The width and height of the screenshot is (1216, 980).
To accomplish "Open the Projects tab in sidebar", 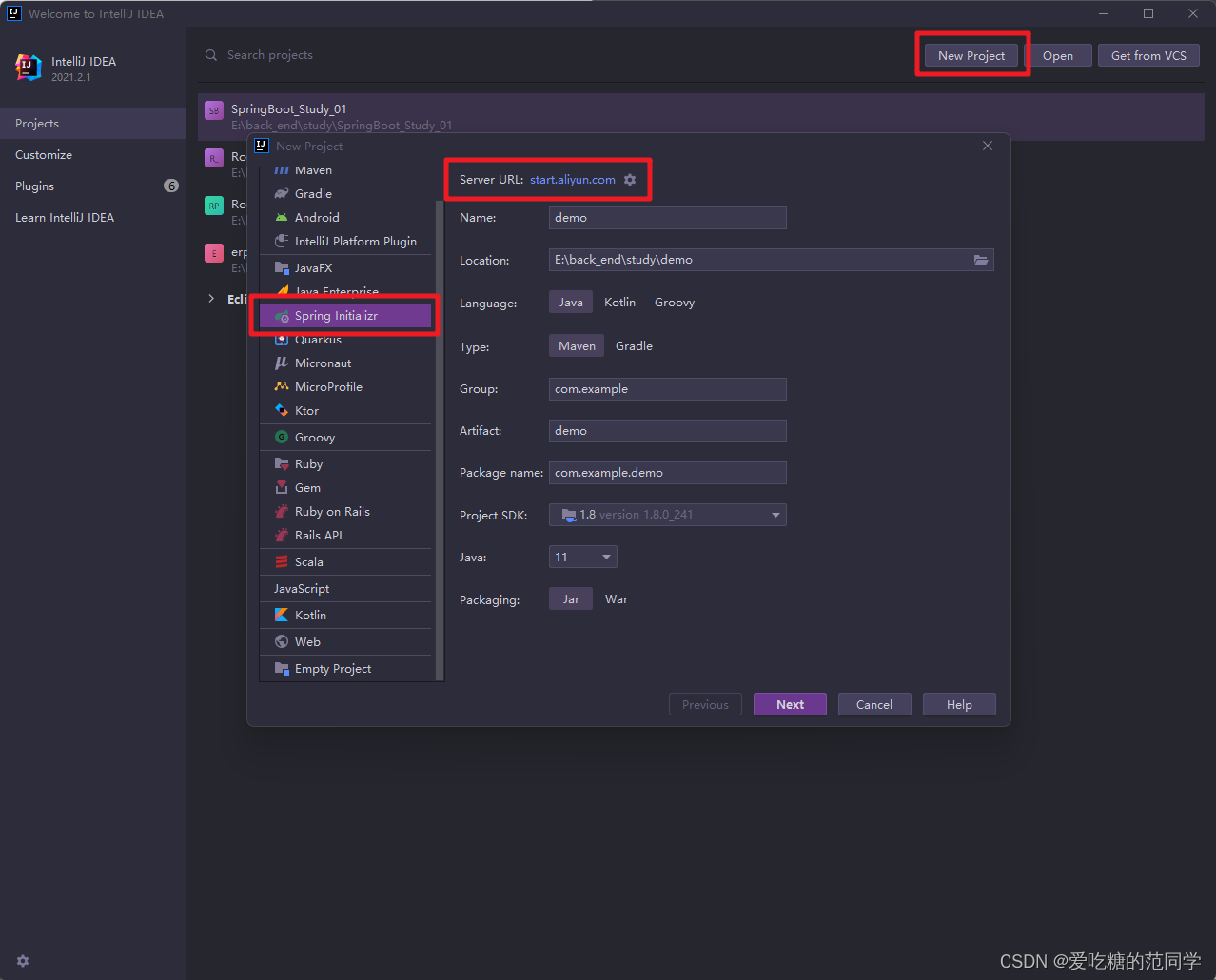I will tap(93, 124).
